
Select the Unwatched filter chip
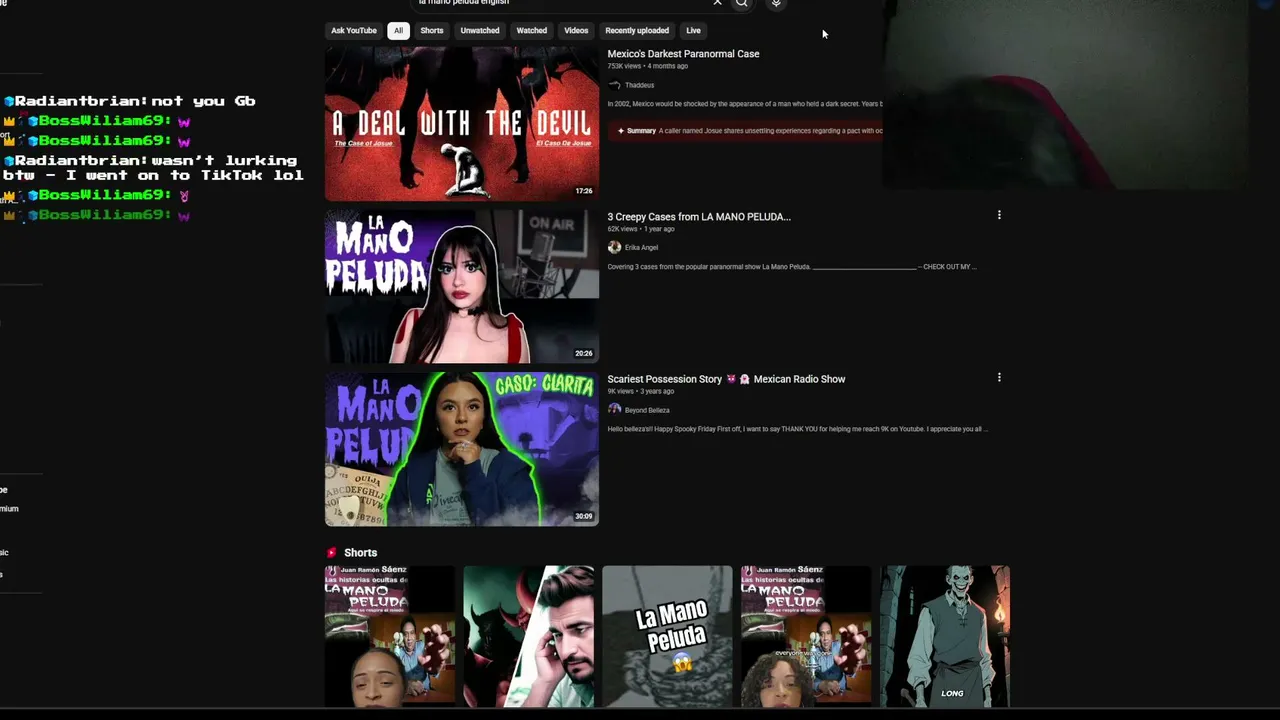(480, 30)
